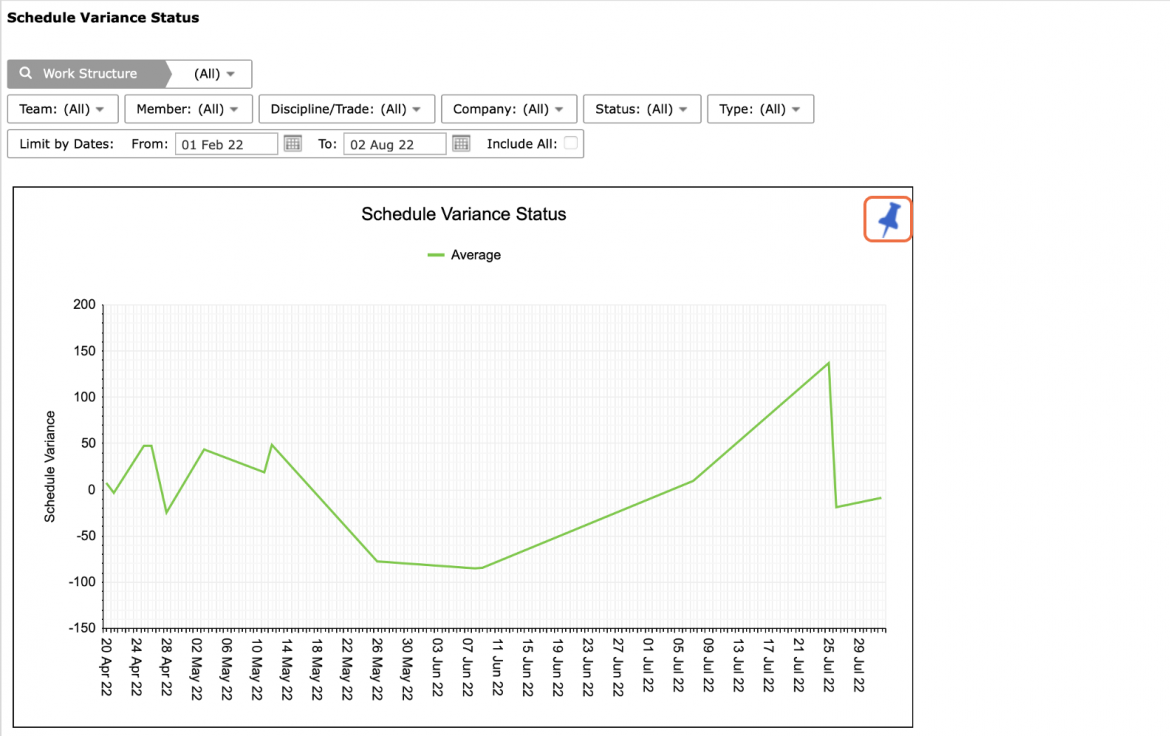This screenshot has width=1170, height=736.
Task: Click the 20 Apr 22 axis label
Action: point(106,667)
